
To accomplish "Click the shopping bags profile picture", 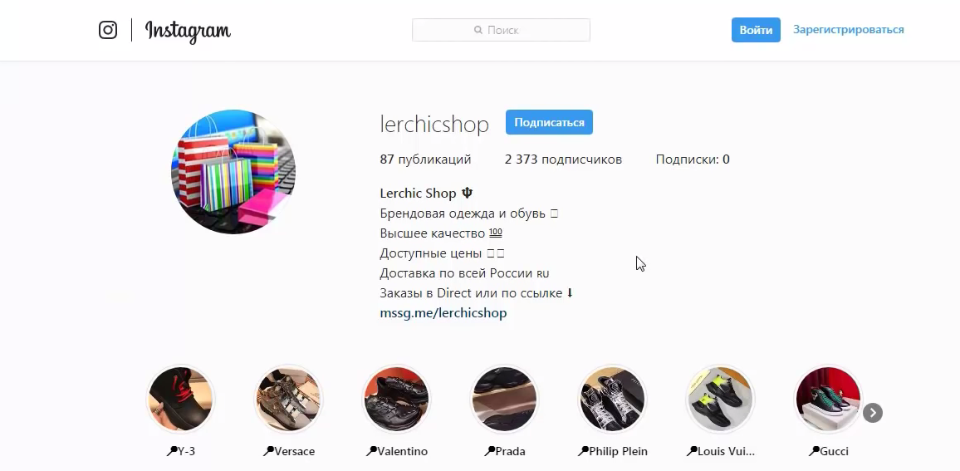I will click(233, 171).
